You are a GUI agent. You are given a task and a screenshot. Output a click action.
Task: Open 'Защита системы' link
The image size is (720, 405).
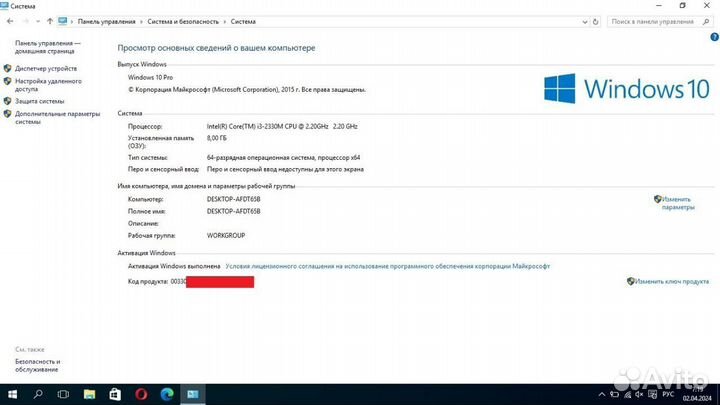pyautogui.click(x=39, y=101)
